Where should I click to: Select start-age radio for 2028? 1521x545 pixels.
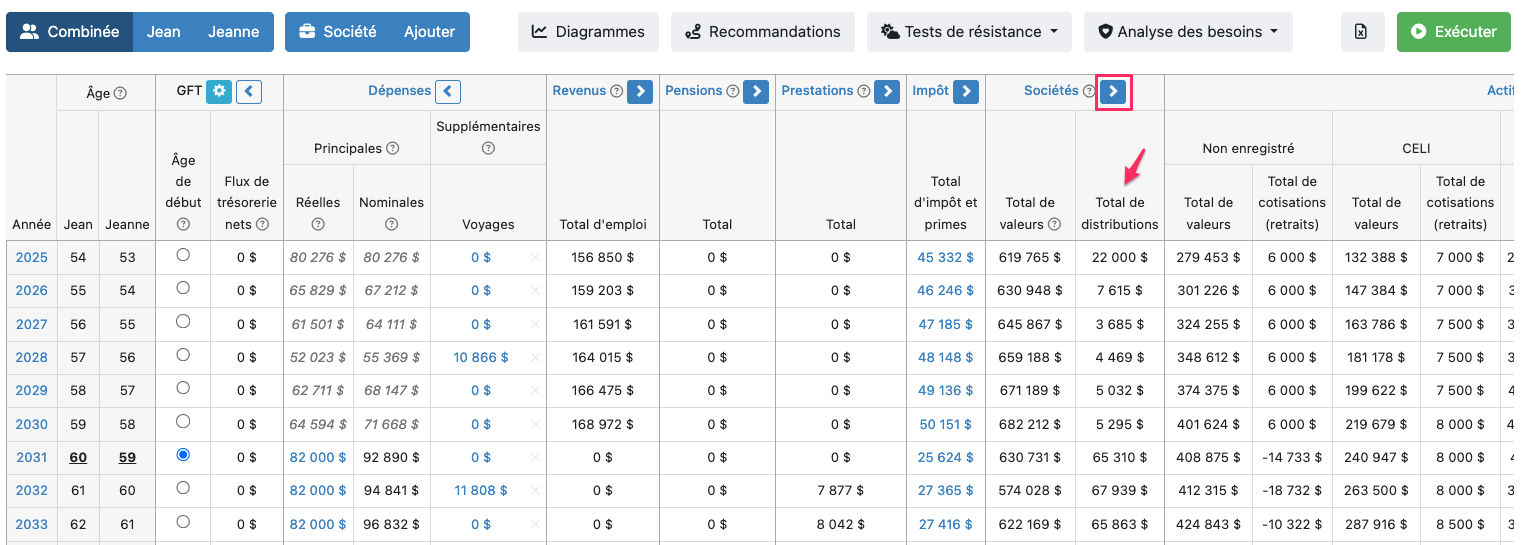pos(183,355)
